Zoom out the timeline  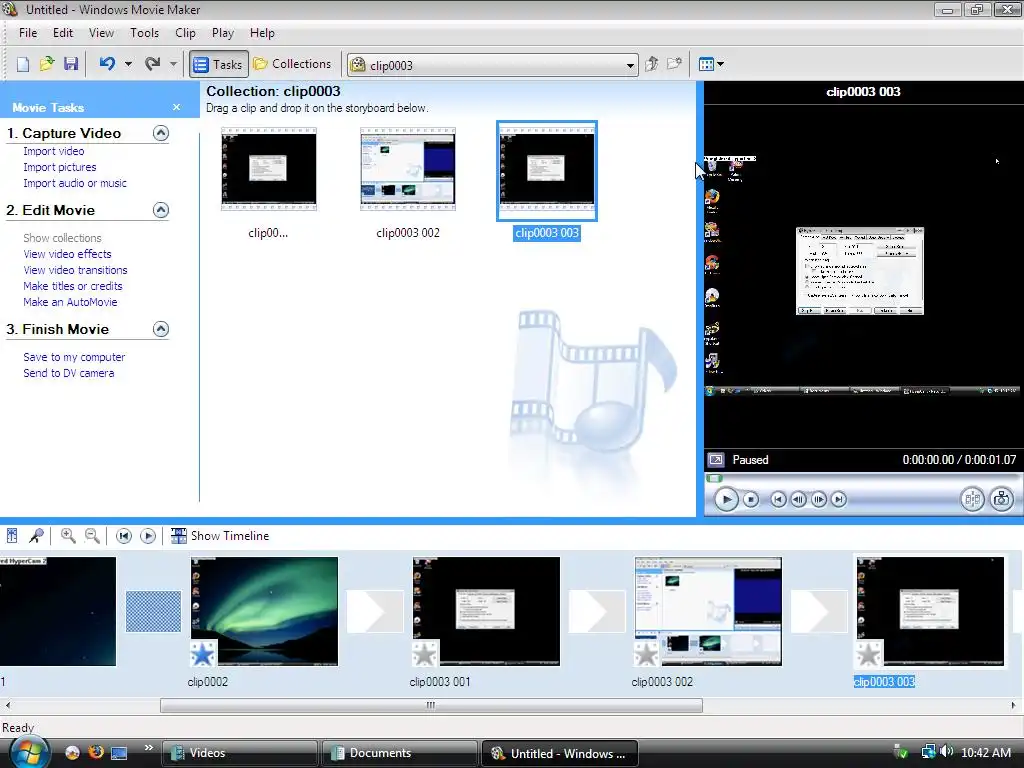click(x=93, y=536)
